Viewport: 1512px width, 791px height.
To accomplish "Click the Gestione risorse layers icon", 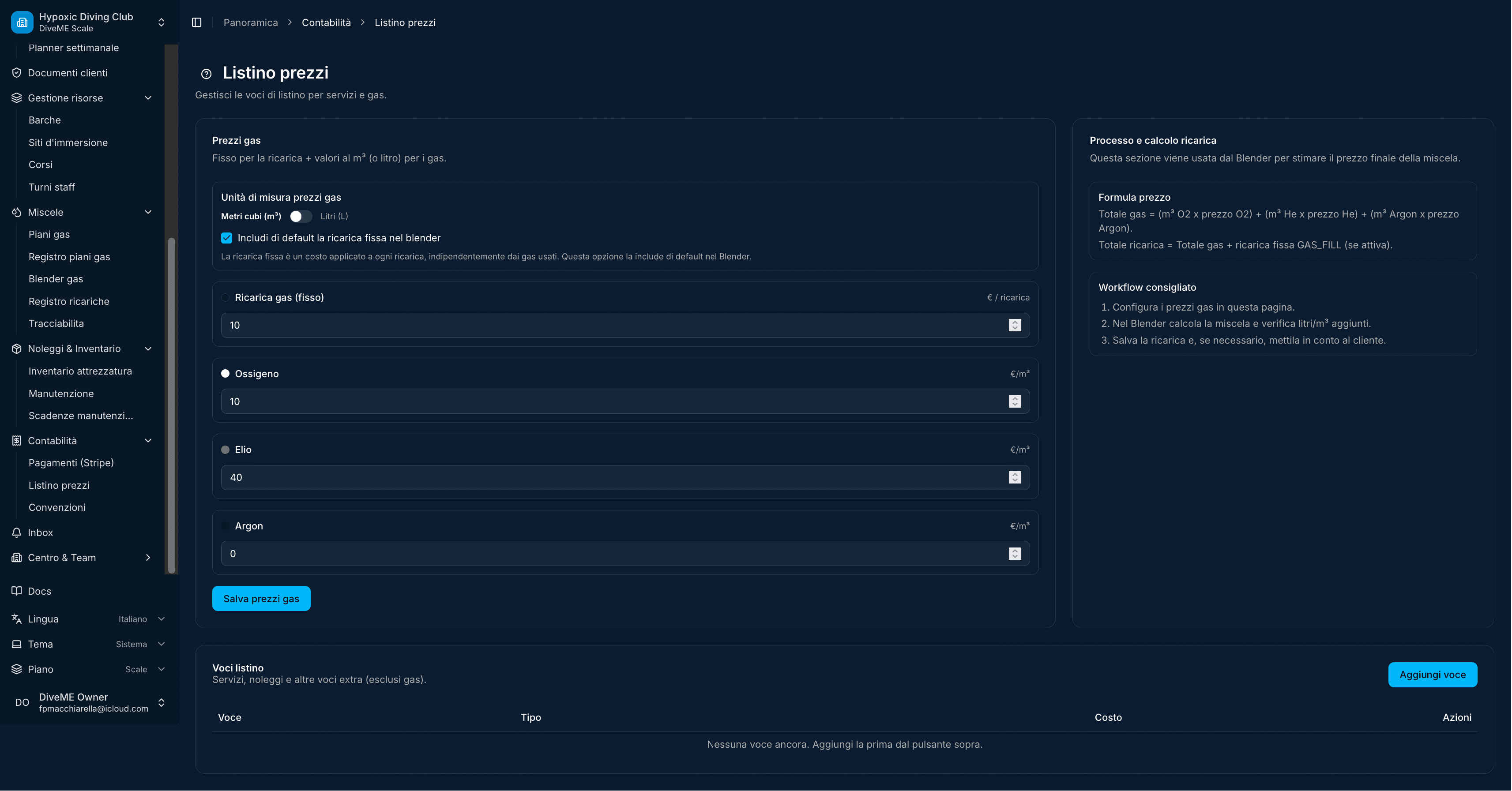I will (16, 98).
